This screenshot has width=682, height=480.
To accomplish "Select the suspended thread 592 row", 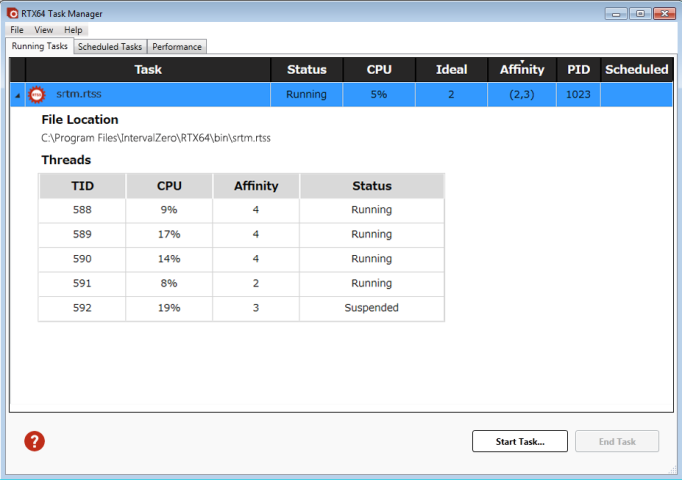I will pyautogui.click(x=240, y=308).
